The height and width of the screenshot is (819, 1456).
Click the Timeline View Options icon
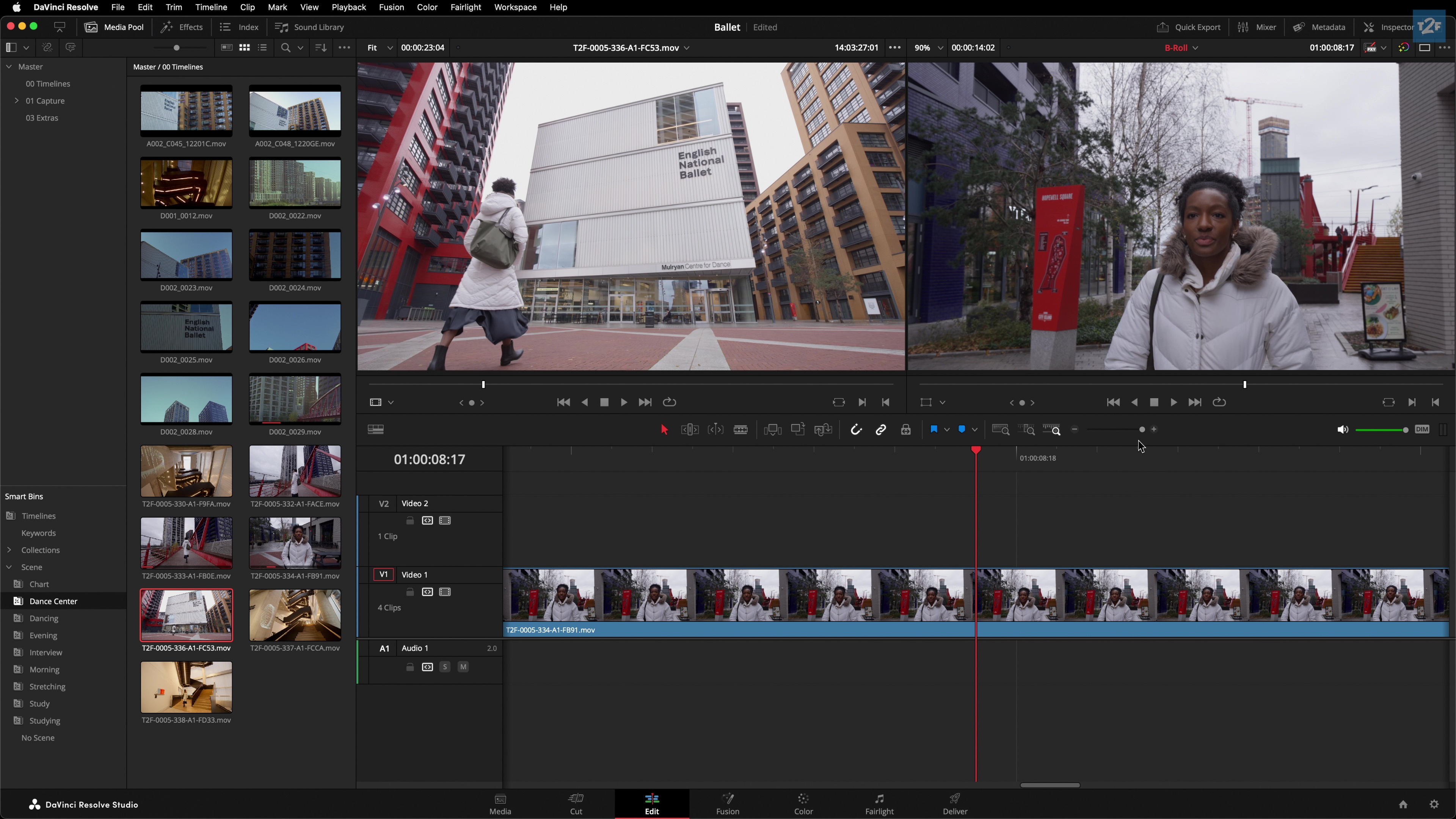click(376, 430)
